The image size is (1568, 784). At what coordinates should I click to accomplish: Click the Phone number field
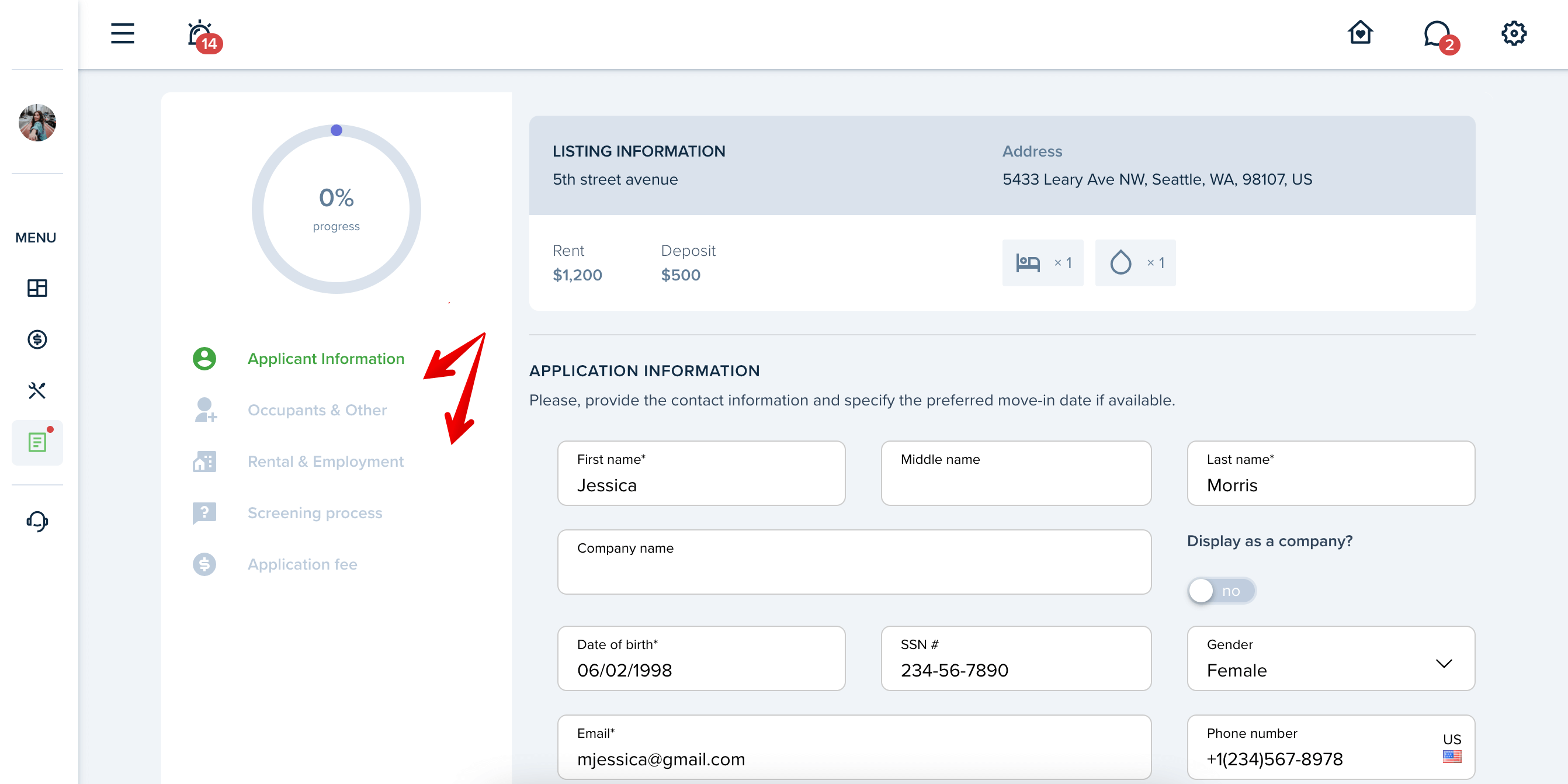tap(1331, 747)
